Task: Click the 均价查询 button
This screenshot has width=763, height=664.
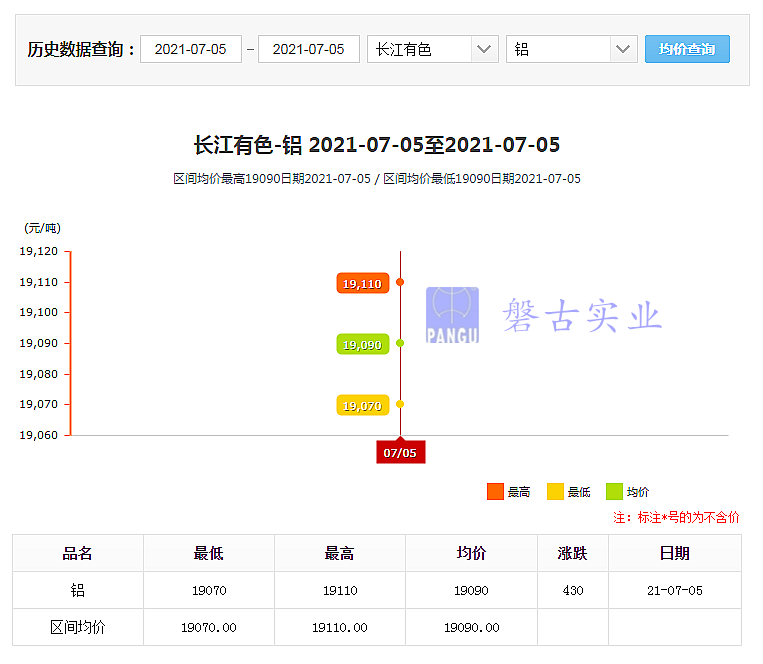Action: 687,49
